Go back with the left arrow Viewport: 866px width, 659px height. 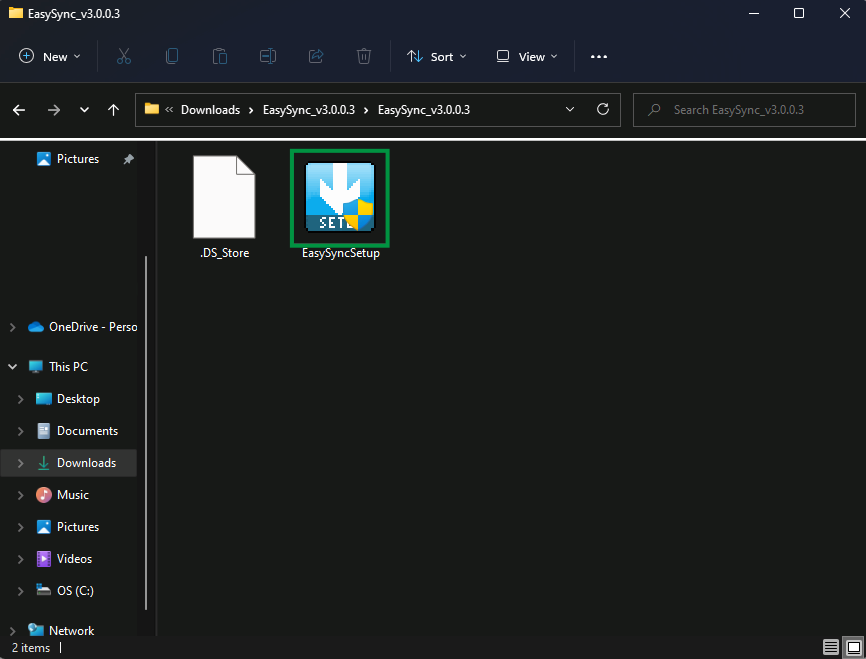coord(19,110)
